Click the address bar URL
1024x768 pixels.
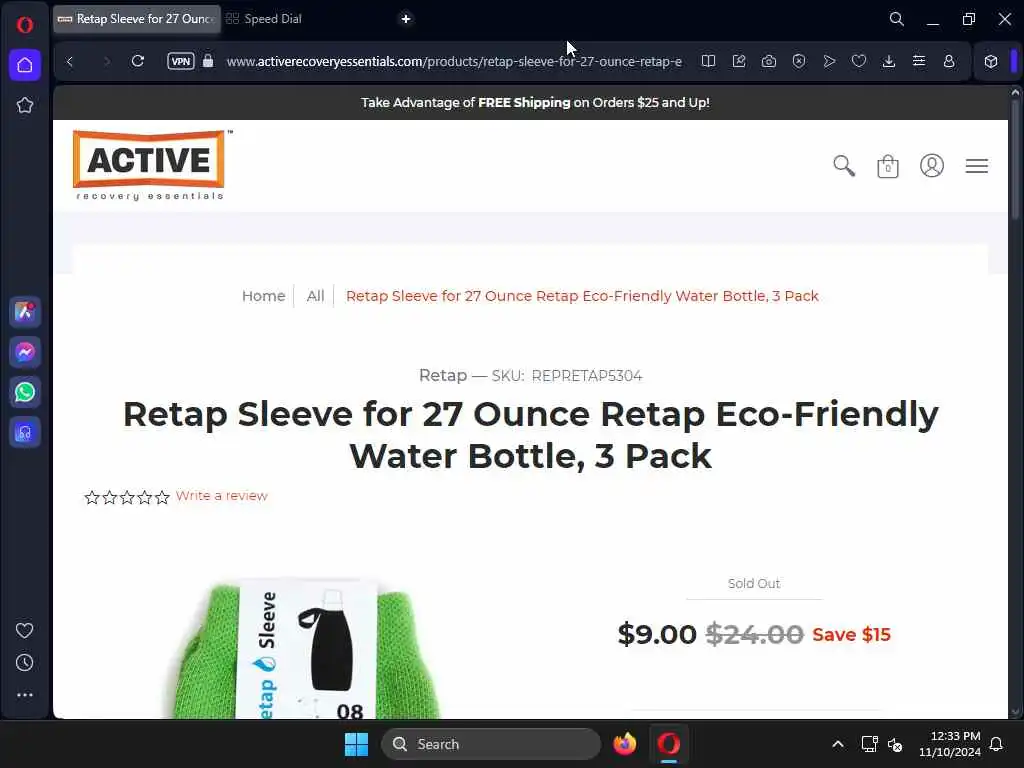point(454,61)
